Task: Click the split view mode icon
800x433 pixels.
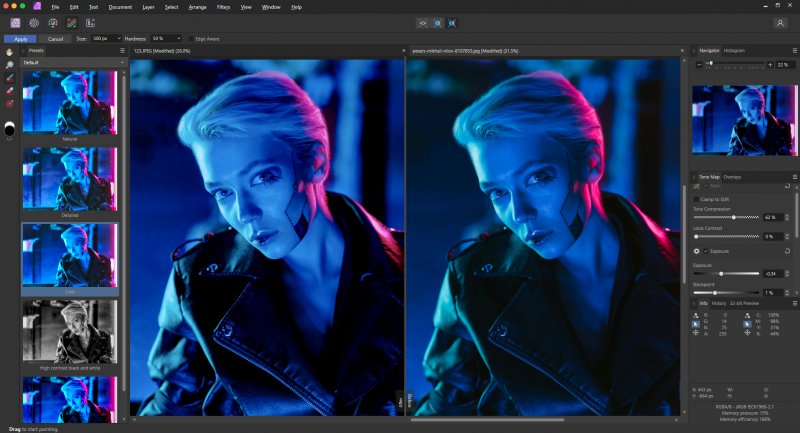Action: (x=438, y=23)
